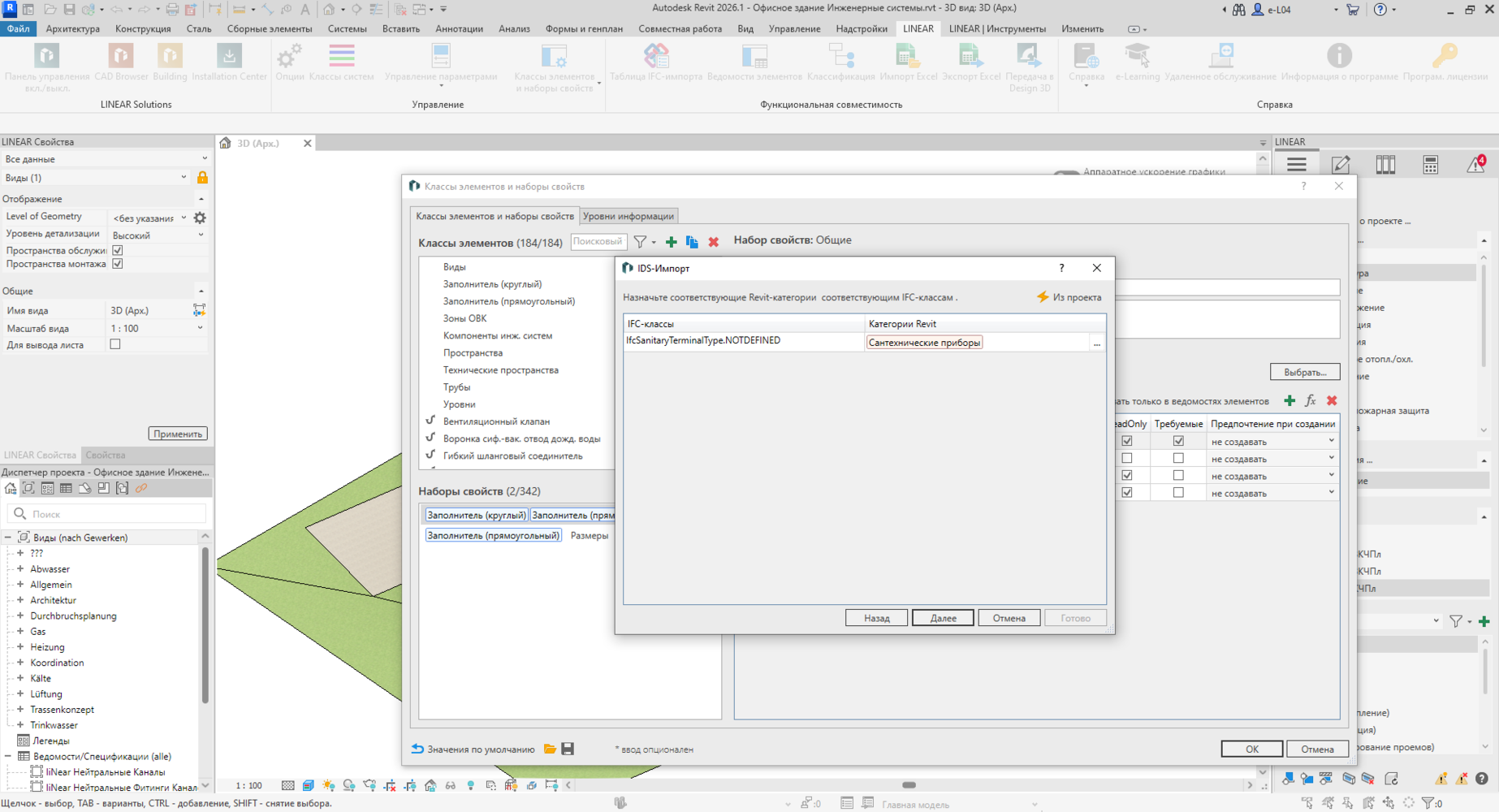Click the save floppy disk icon in dialog
The width and height of the screenshot is (1499, 812).
point(568,749)
